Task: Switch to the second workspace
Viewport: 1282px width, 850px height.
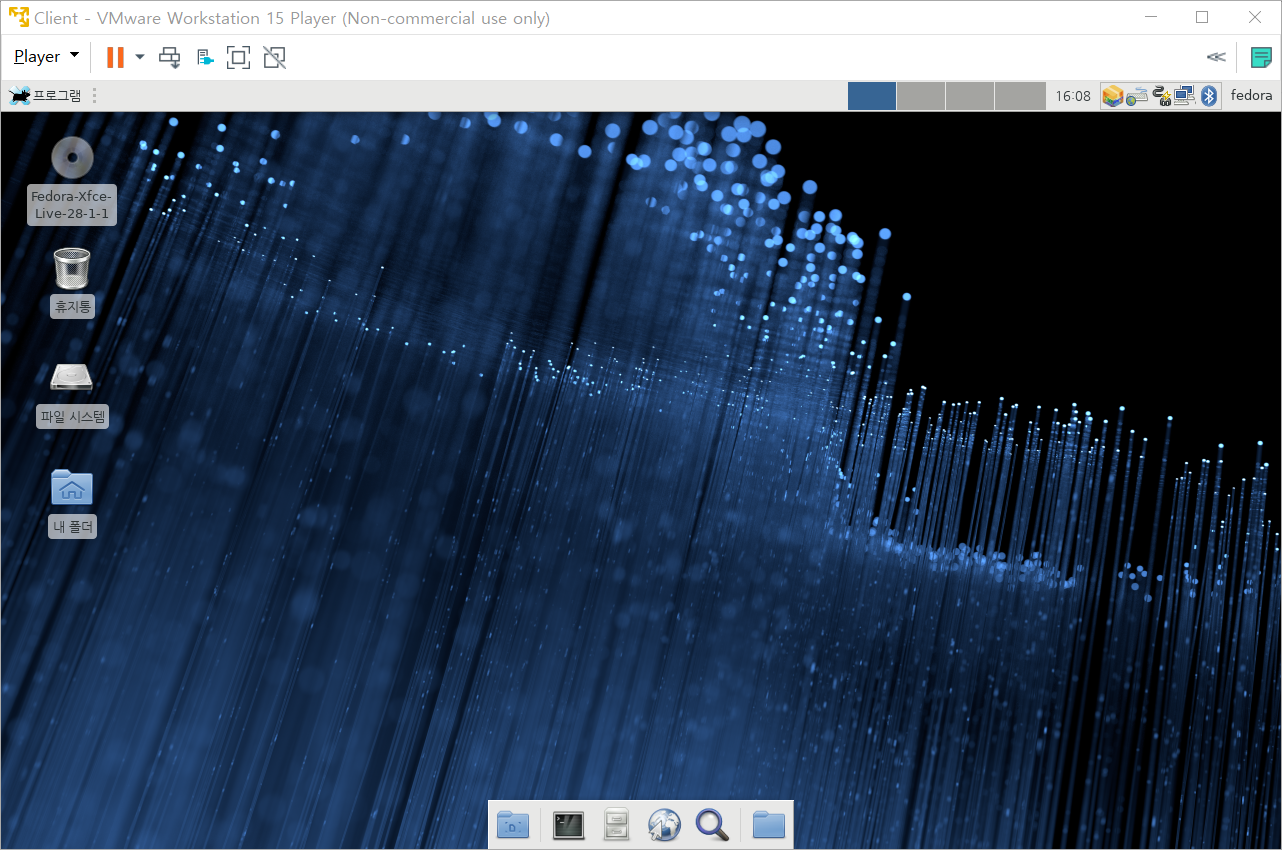Action: [x=921, y=96]
